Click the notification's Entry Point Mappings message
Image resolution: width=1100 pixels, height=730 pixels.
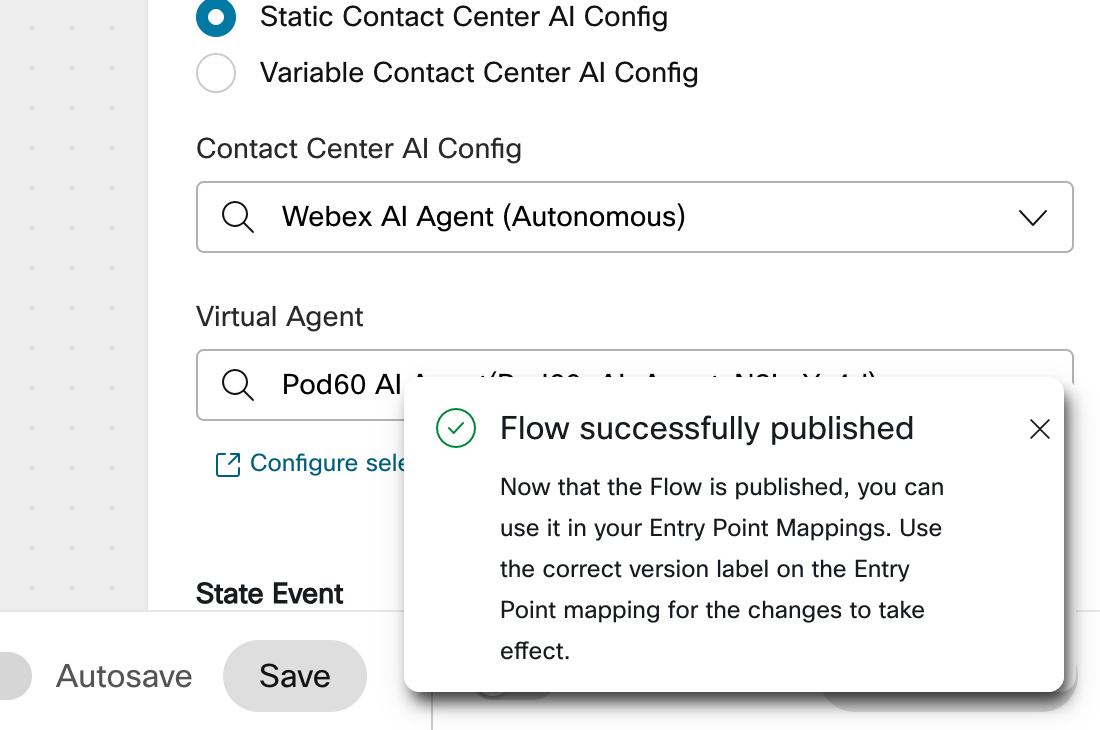[721, 569]
